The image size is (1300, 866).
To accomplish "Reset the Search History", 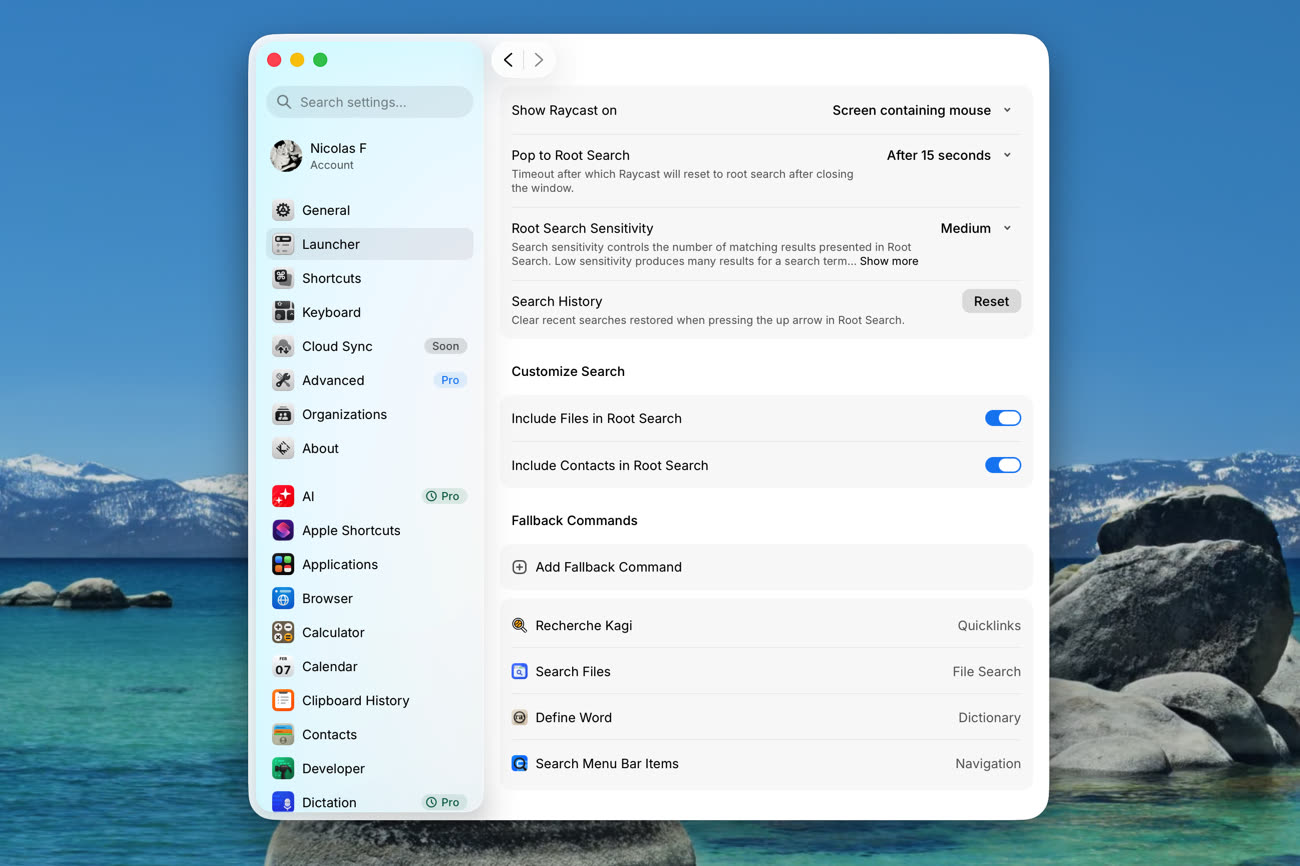I will tap(991, 301).
